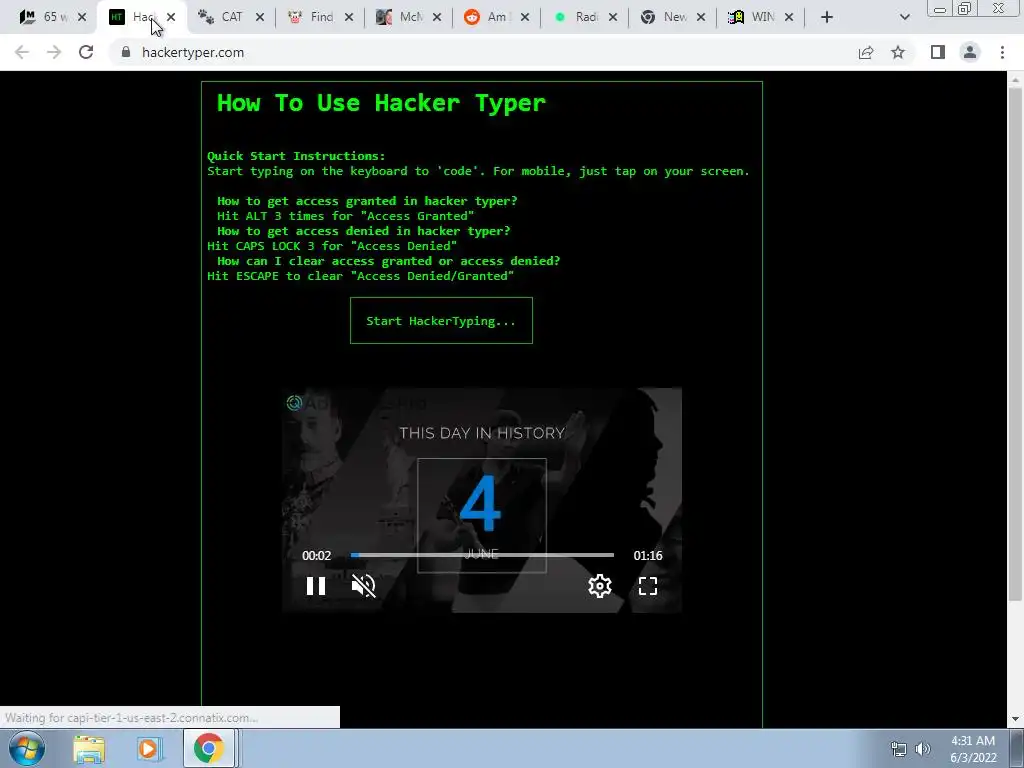Viewport: 1024px width, 768px height.
Task: Bookmark this page with the star
Action: [898, 52]
